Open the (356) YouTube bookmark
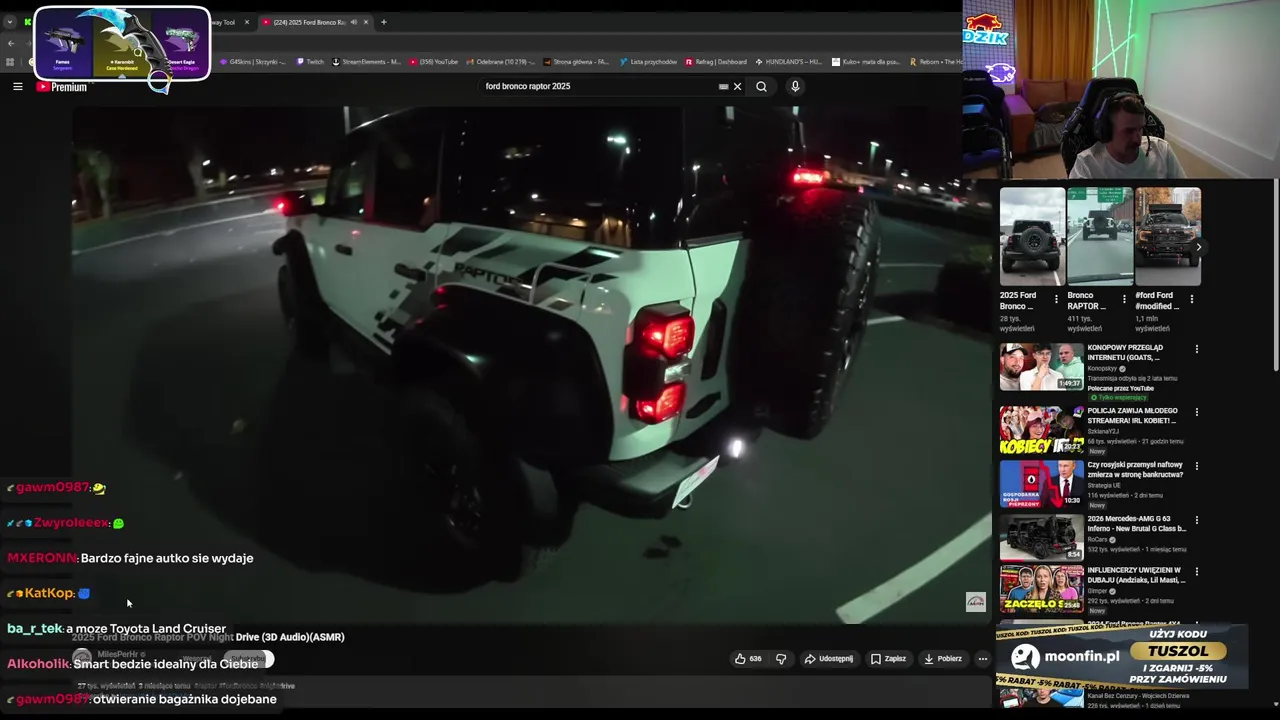Viewport: 1280px width, 720px height. click(434, 62)
